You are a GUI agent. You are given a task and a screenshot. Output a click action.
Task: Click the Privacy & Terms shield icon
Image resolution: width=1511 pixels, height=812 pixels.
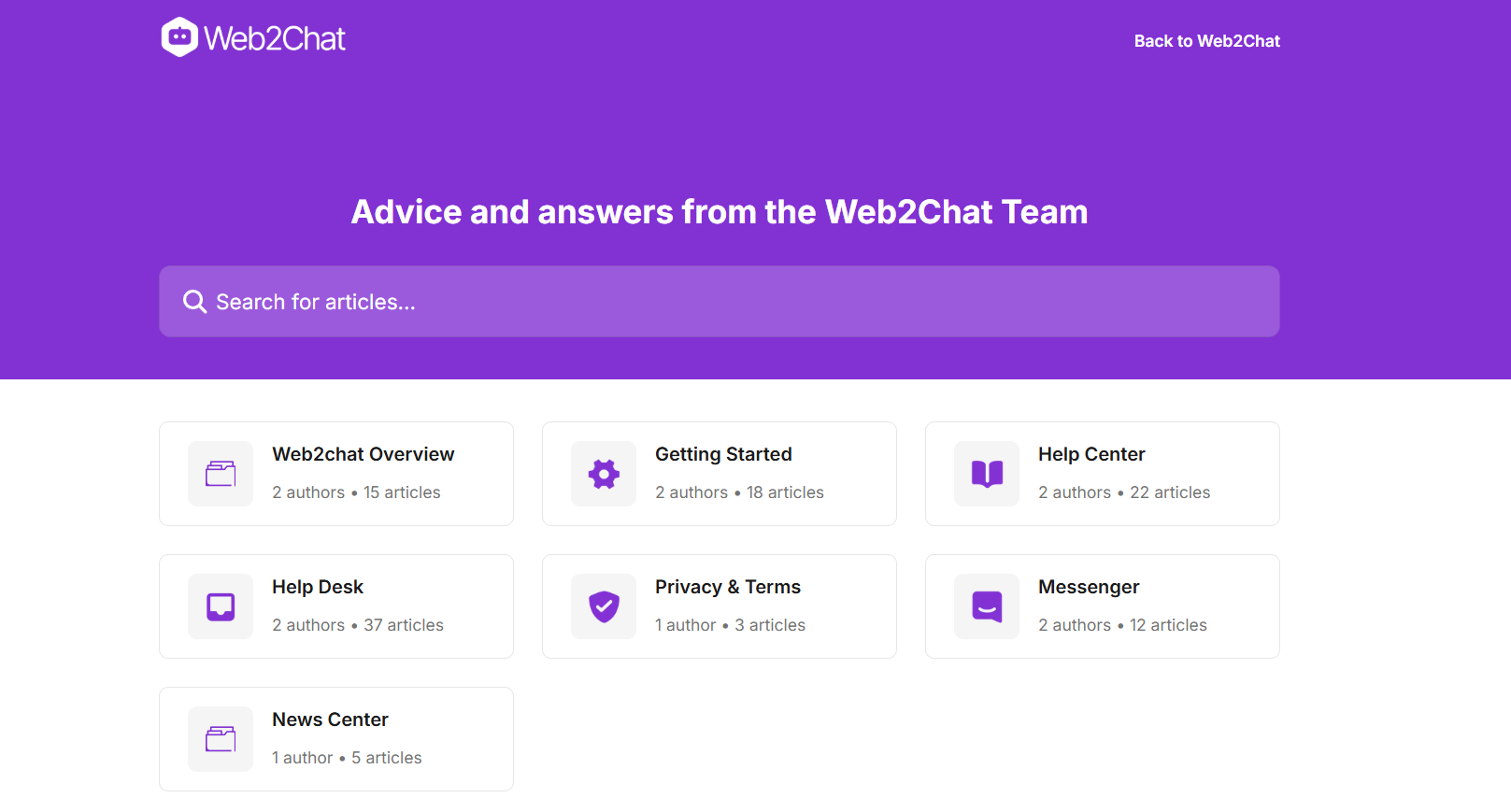pos(604,606)
